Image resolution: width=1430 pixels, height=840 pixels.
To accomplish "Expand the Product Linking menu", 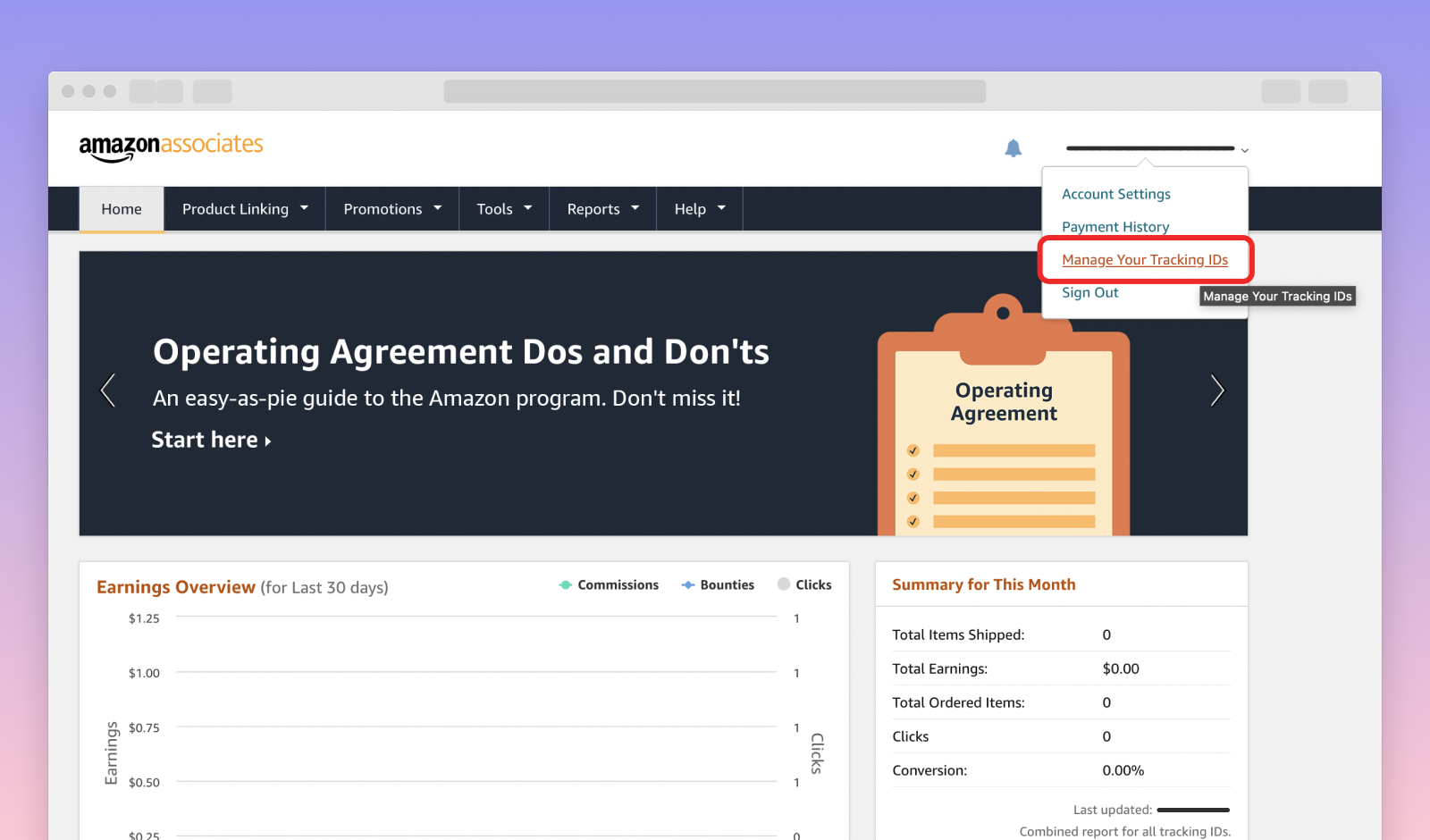I will coord(245,209).
